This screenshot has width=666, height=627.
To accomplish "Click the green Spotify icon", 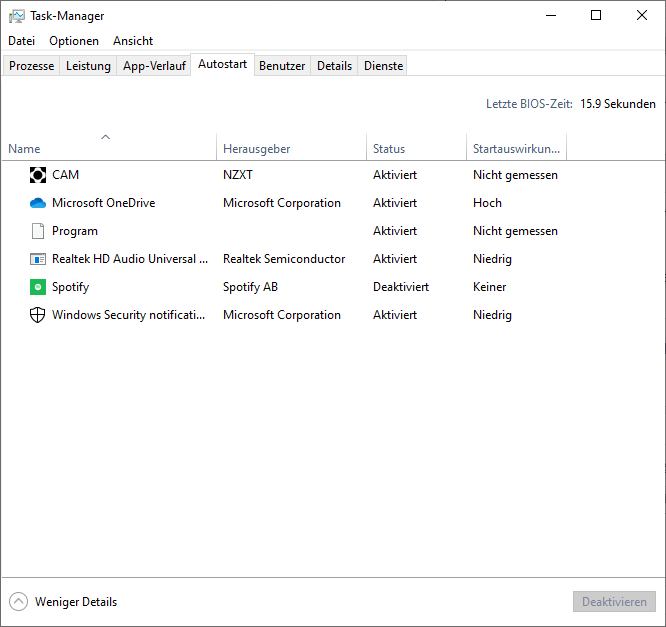I will click(x=38, y=287).
